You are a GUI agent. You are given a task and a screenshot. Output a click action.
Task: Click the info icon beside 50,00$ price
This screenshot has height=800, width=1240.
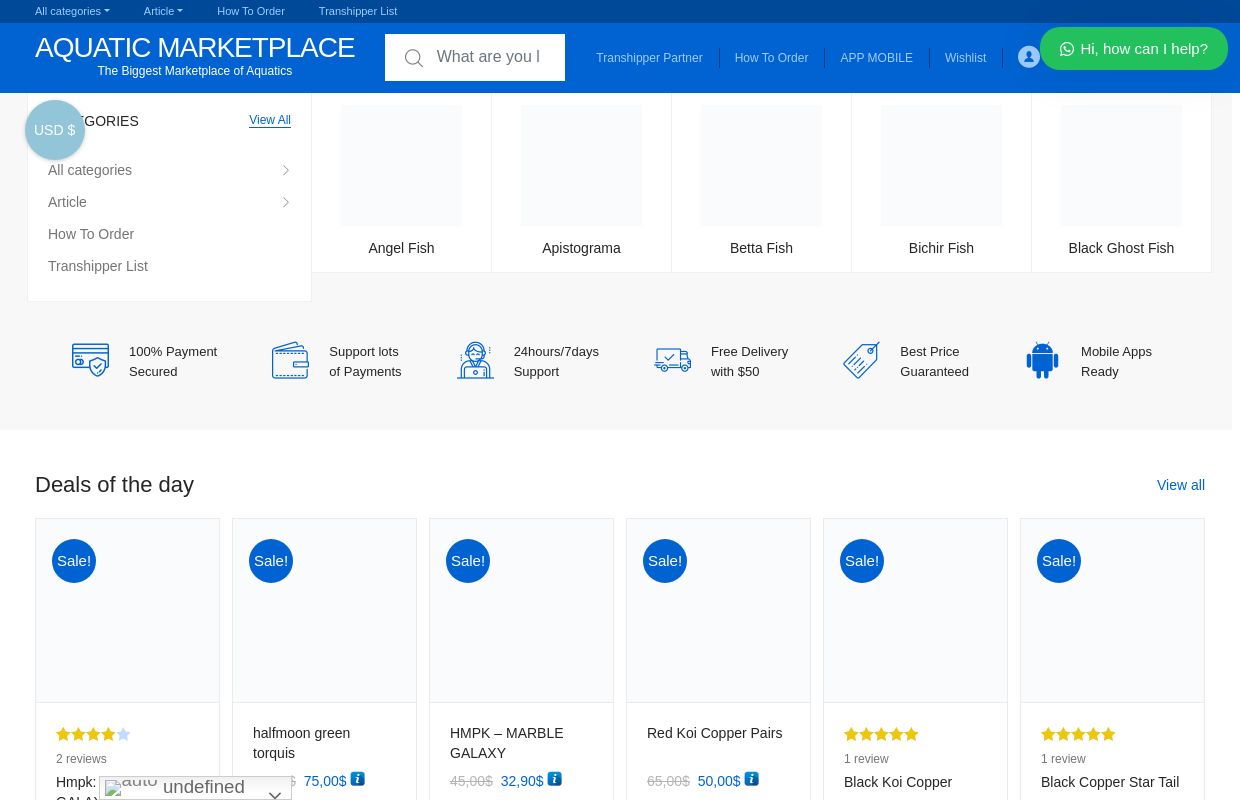pyautogui.click(x=752, y=779)
